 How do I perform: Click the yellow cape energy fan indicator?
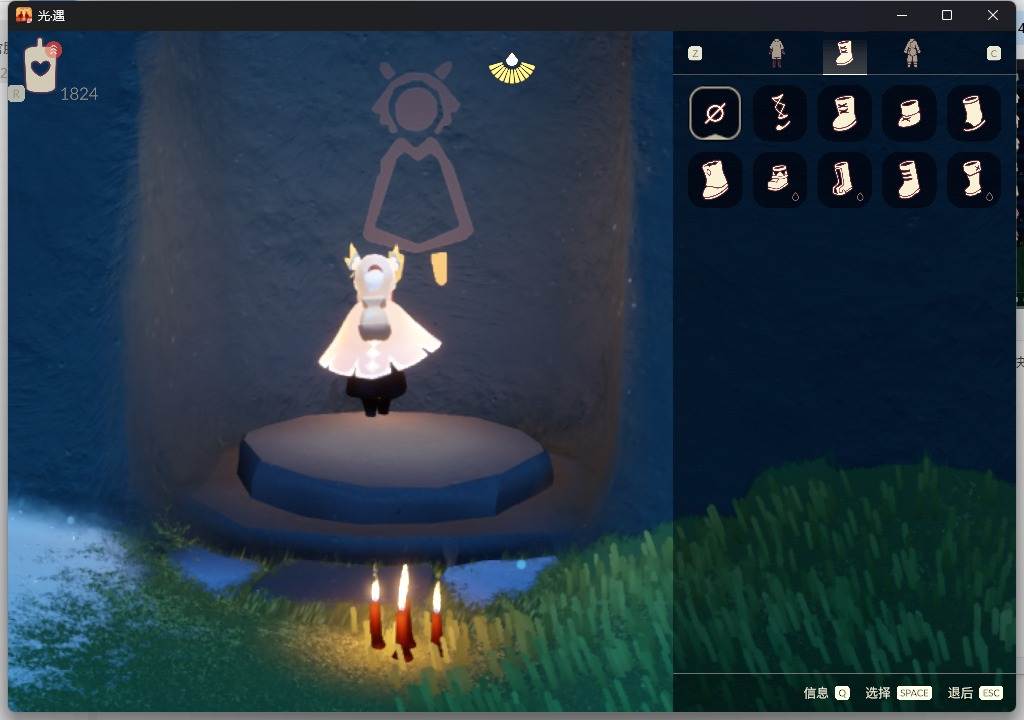click(x=512, y=69)
